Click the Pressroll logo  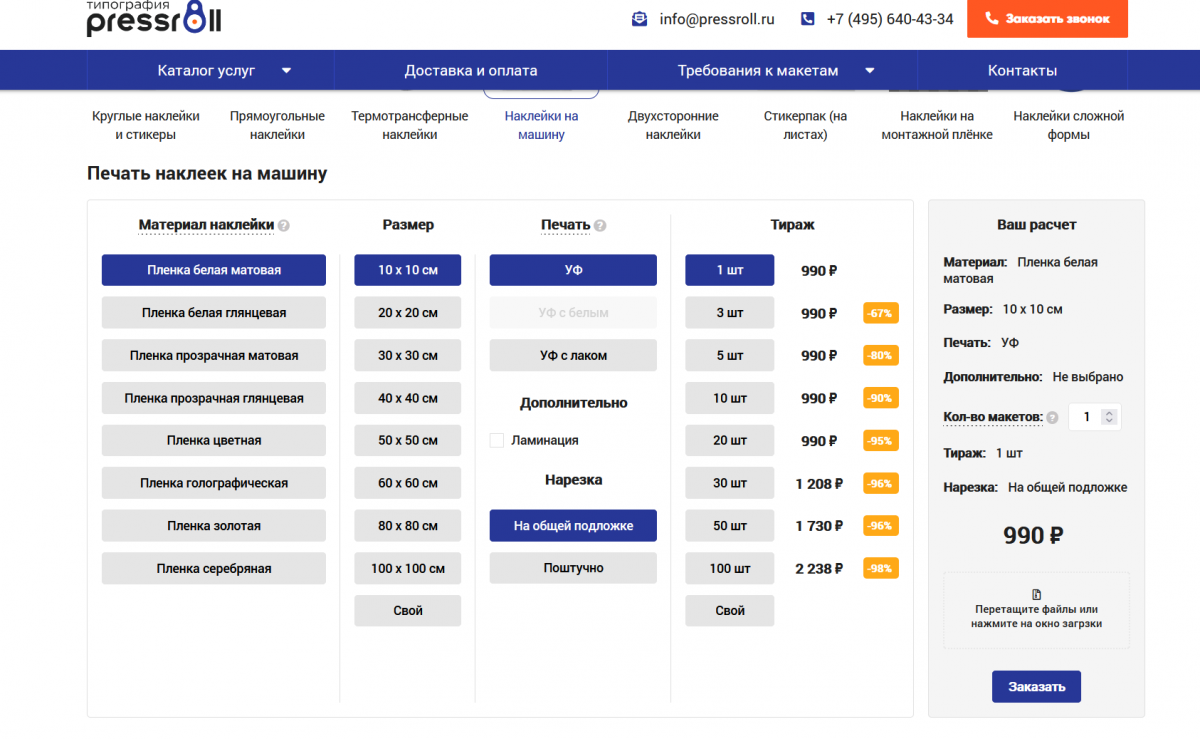154,18
